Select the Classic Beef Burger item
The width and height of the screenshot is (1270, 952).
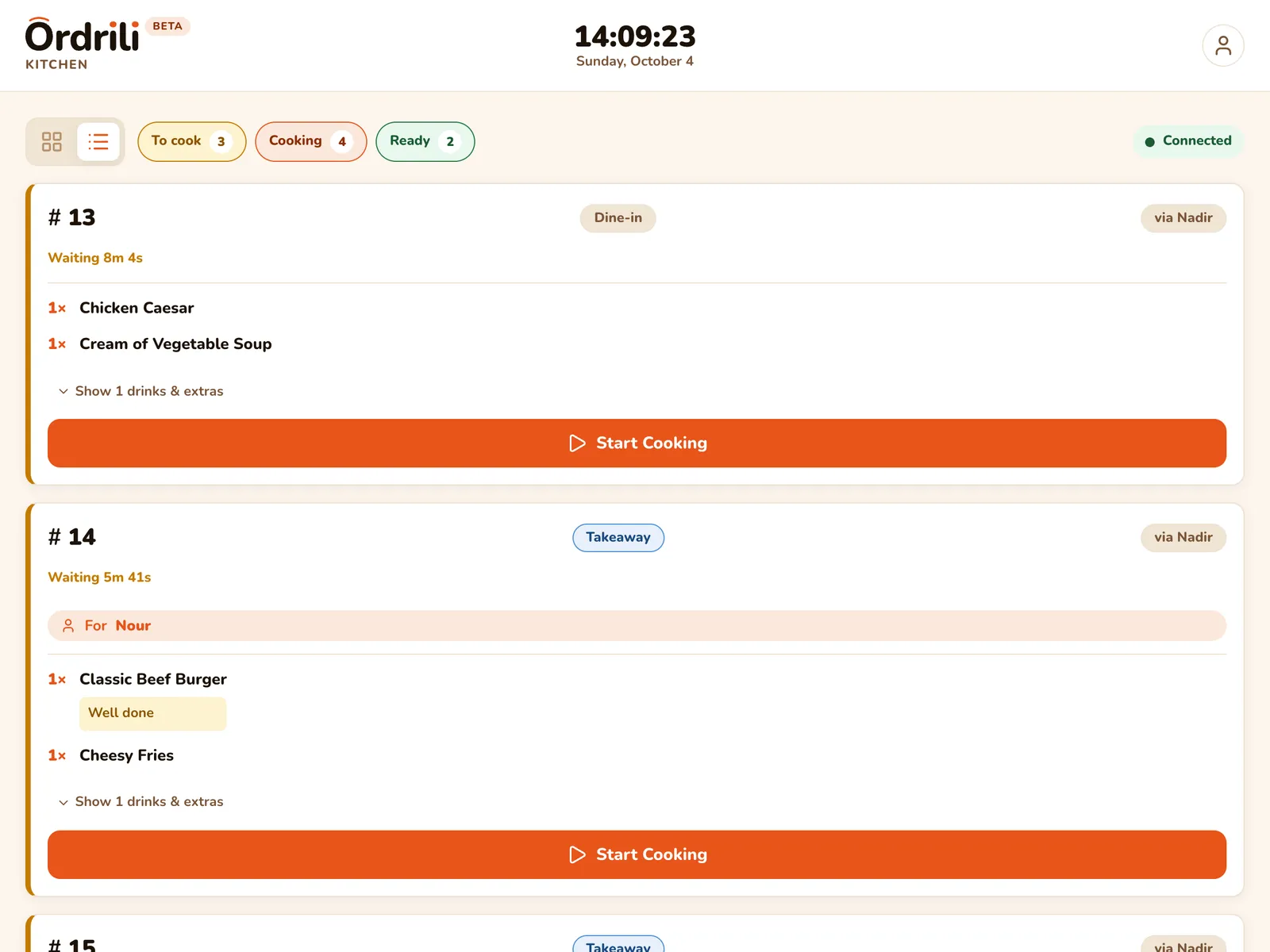(153, 679)
